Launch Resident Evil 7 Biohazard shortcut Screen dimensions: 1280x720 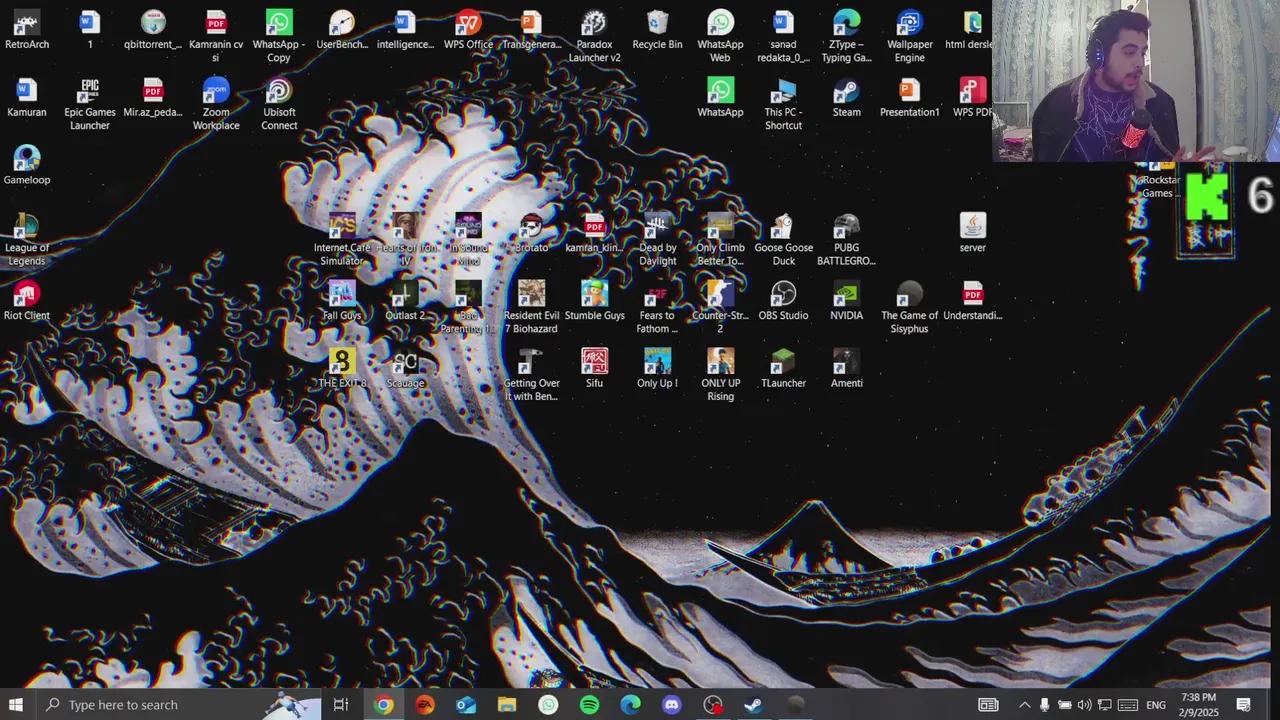[x=531, y=308]
